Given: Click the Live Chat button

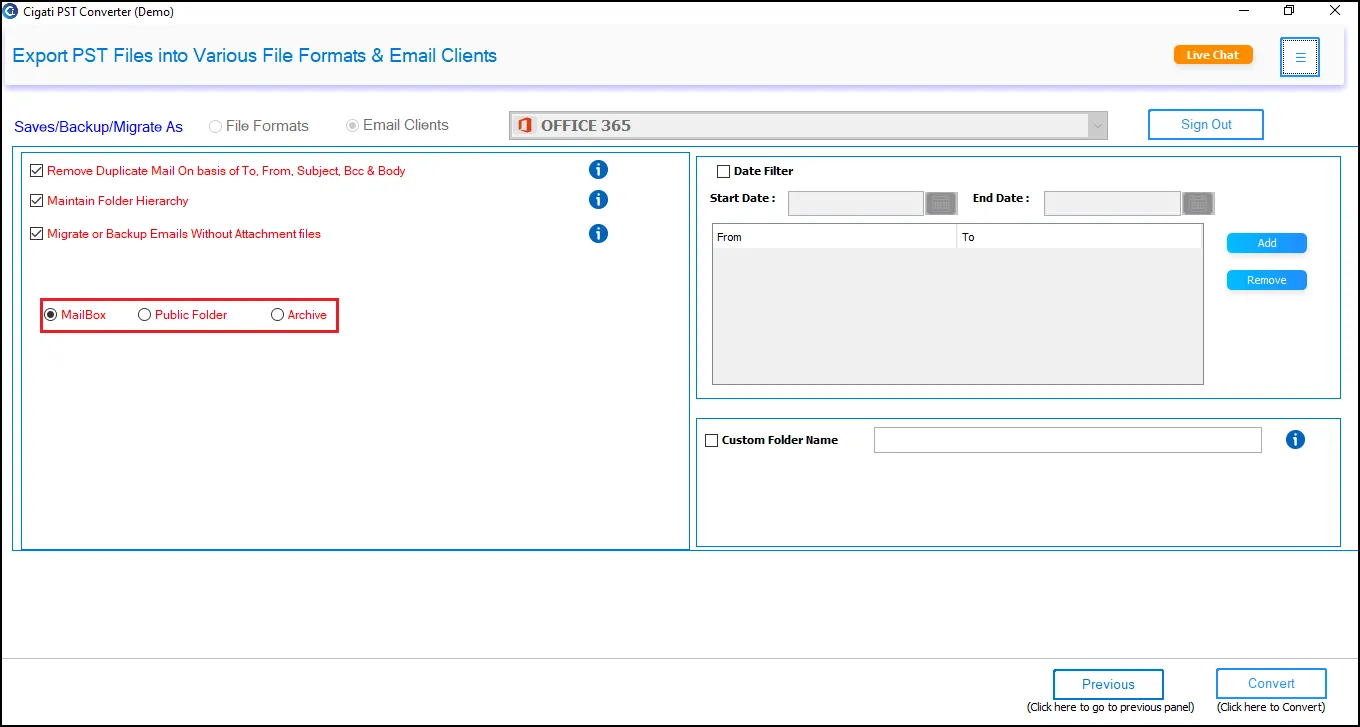Looking at the screenshot, I should 1213,55.
